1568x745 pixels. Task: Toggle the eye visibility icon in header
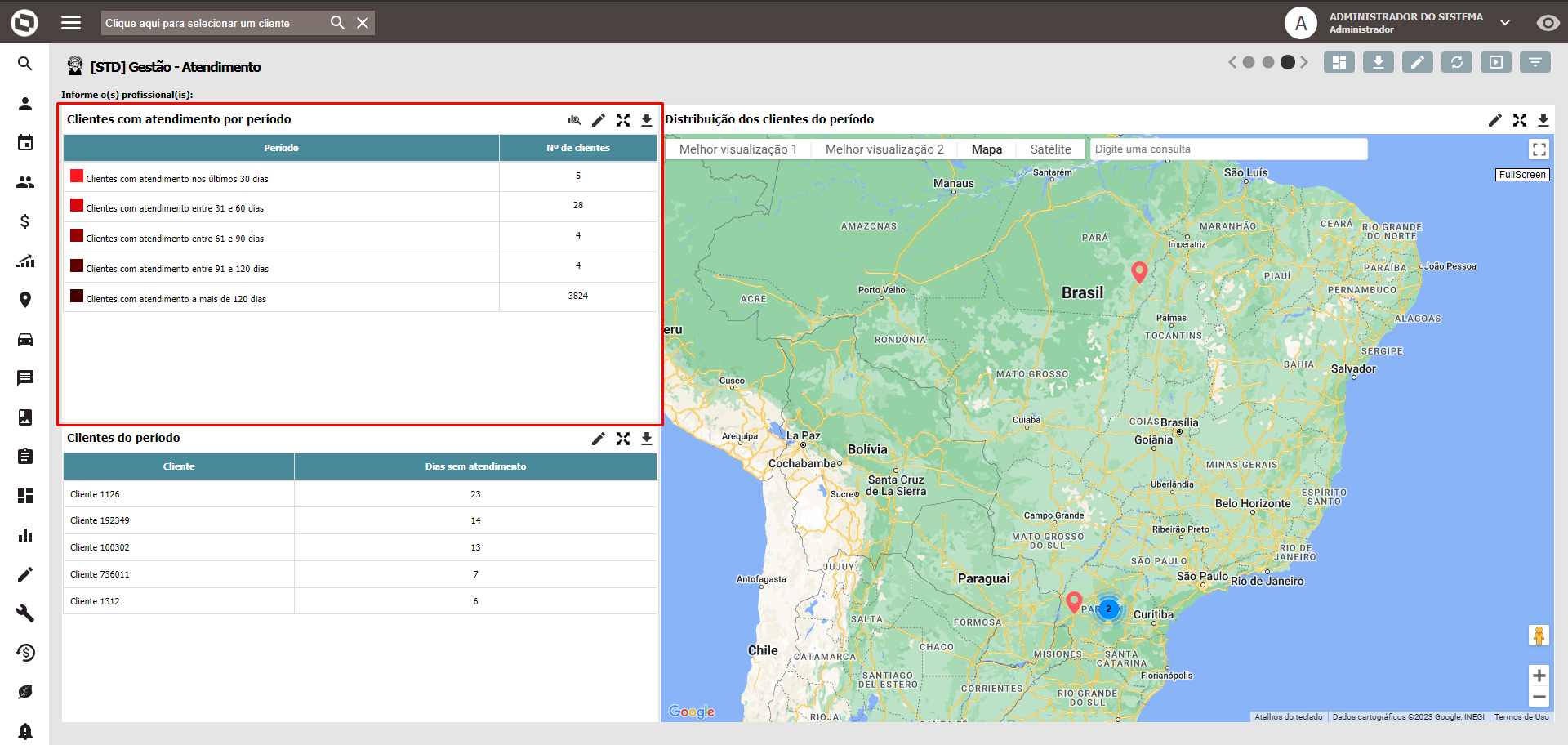click(x=1547, y=23)
